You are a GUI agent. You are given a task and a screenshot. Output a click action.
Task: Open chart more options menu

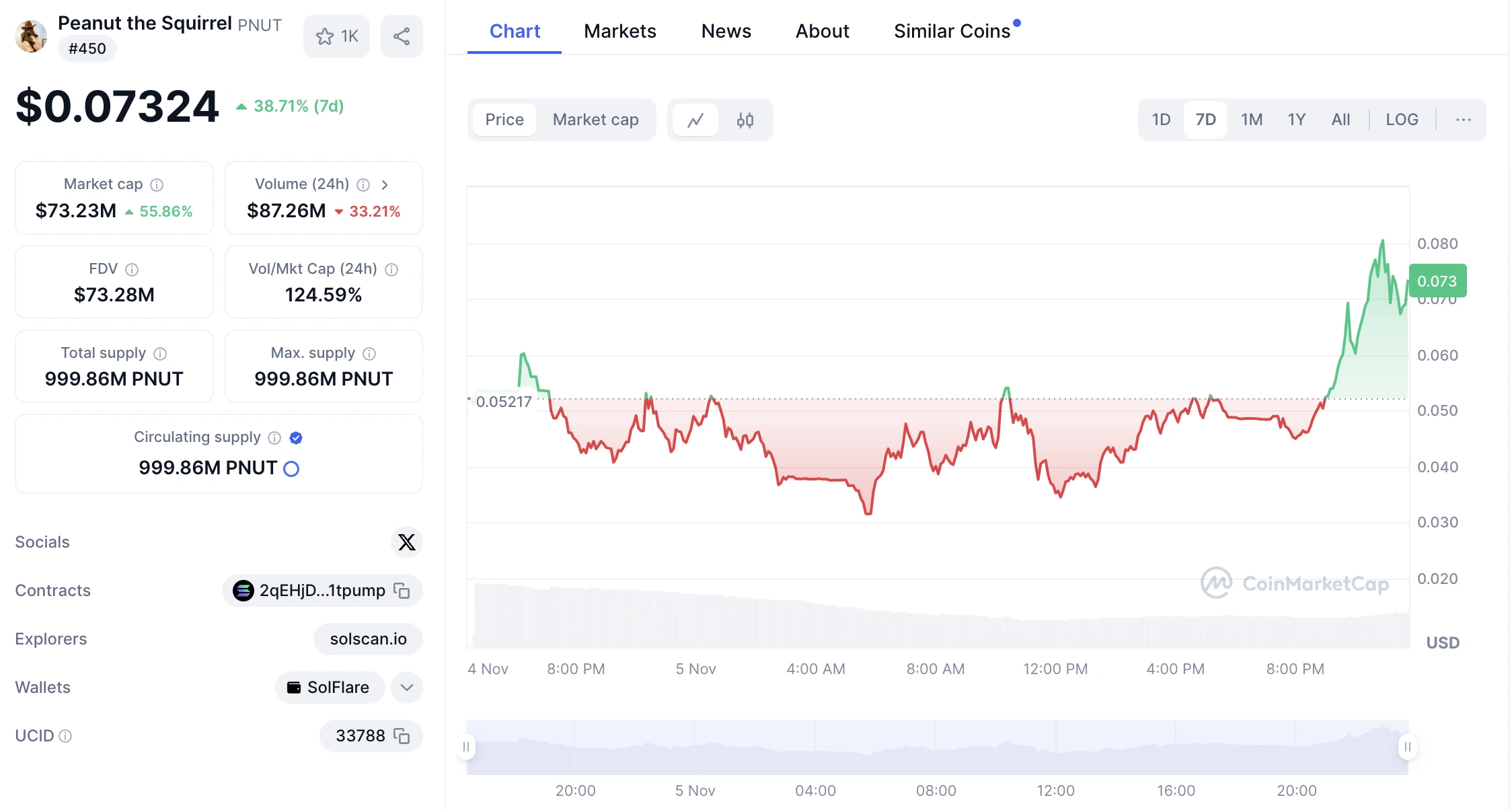click(x=1463, y=120)
